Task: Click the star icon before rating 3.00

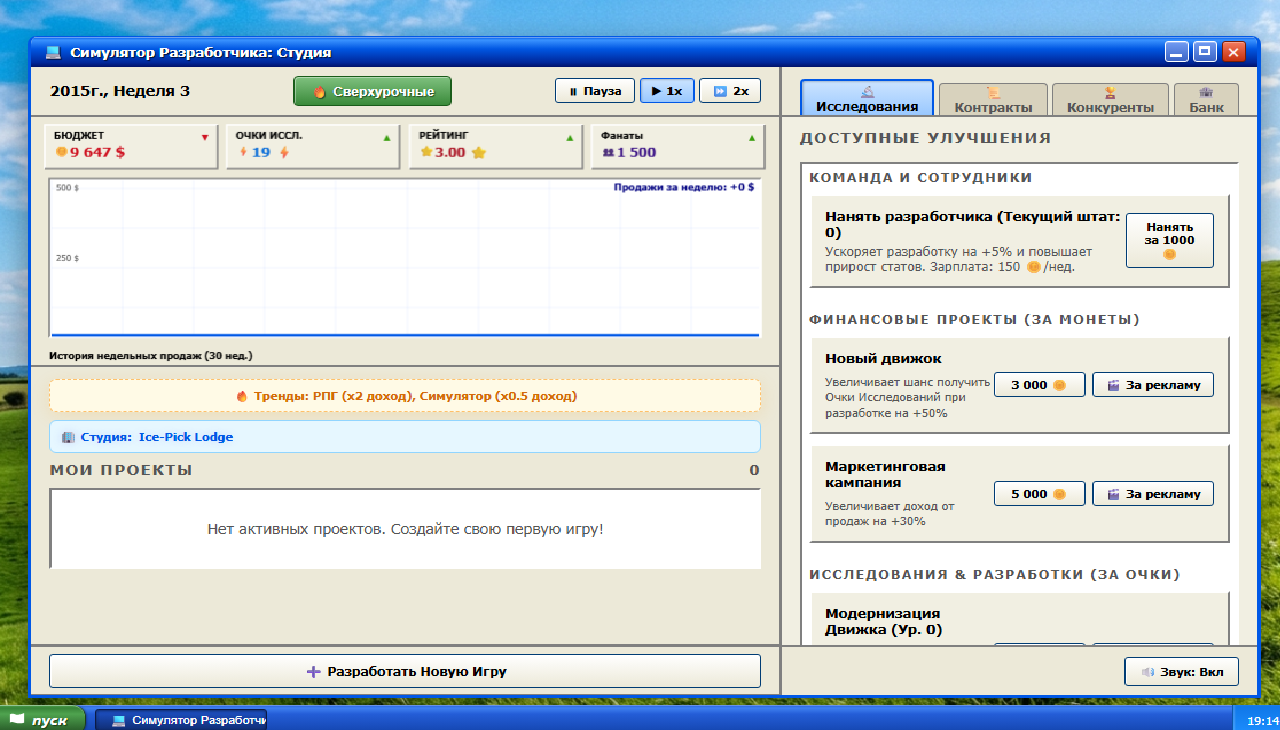Action: tap(426, 153)
